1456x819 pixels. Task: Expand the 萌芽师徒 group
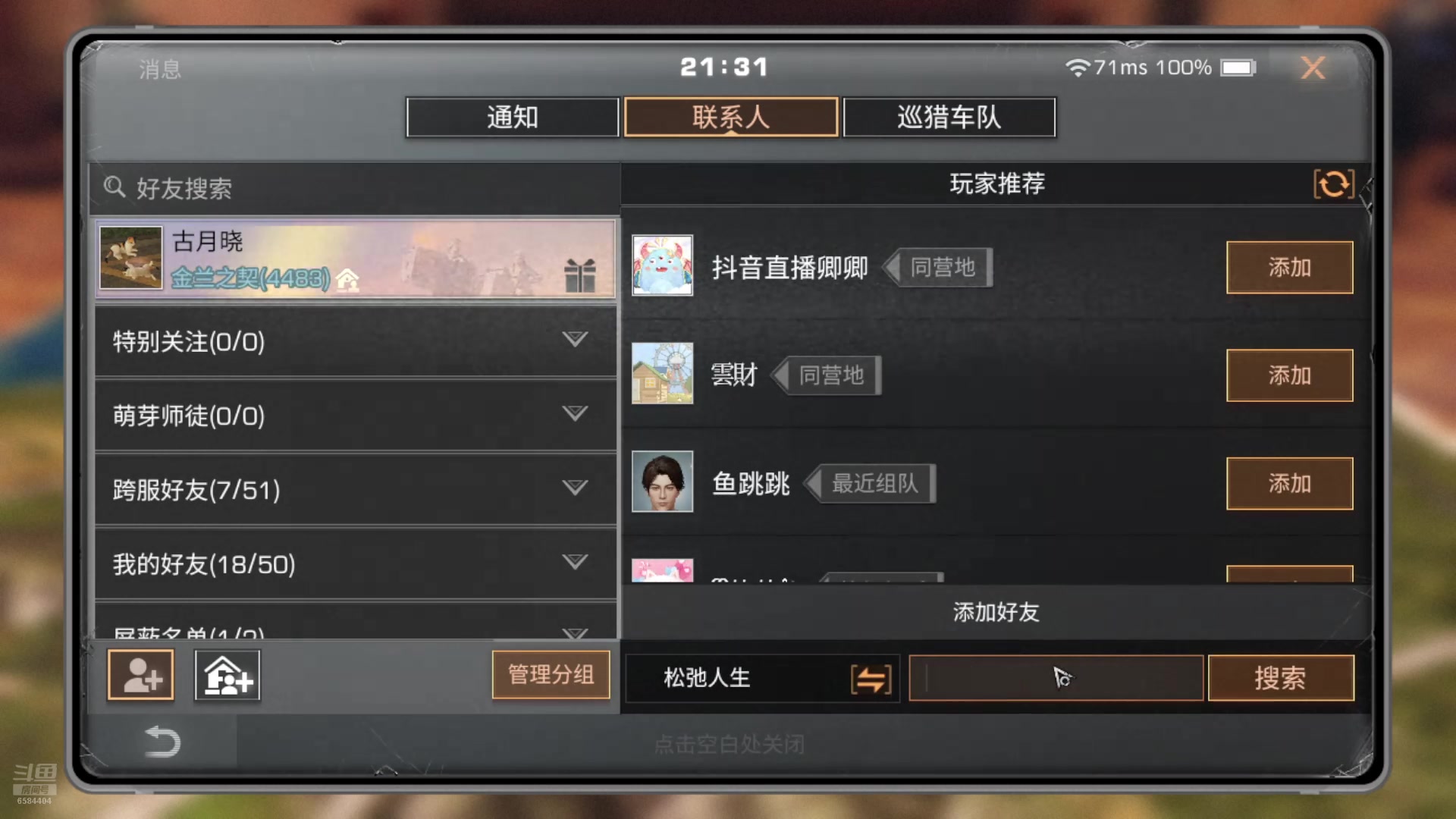coord(356,416)
